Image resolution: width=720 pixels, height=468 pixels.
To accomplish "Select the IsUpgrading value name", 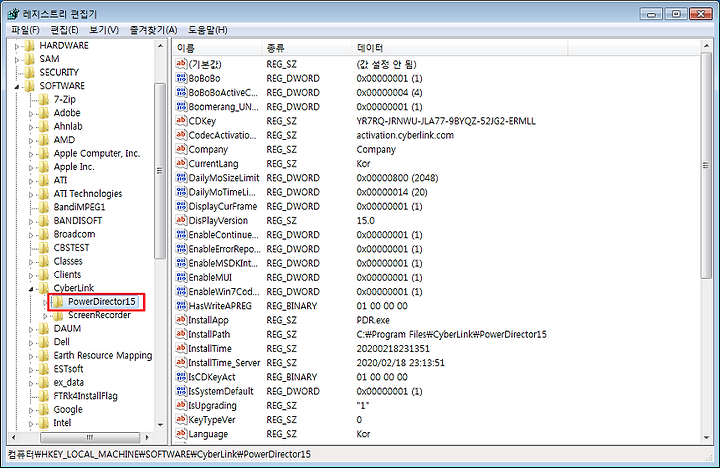I will click(212, 406).
